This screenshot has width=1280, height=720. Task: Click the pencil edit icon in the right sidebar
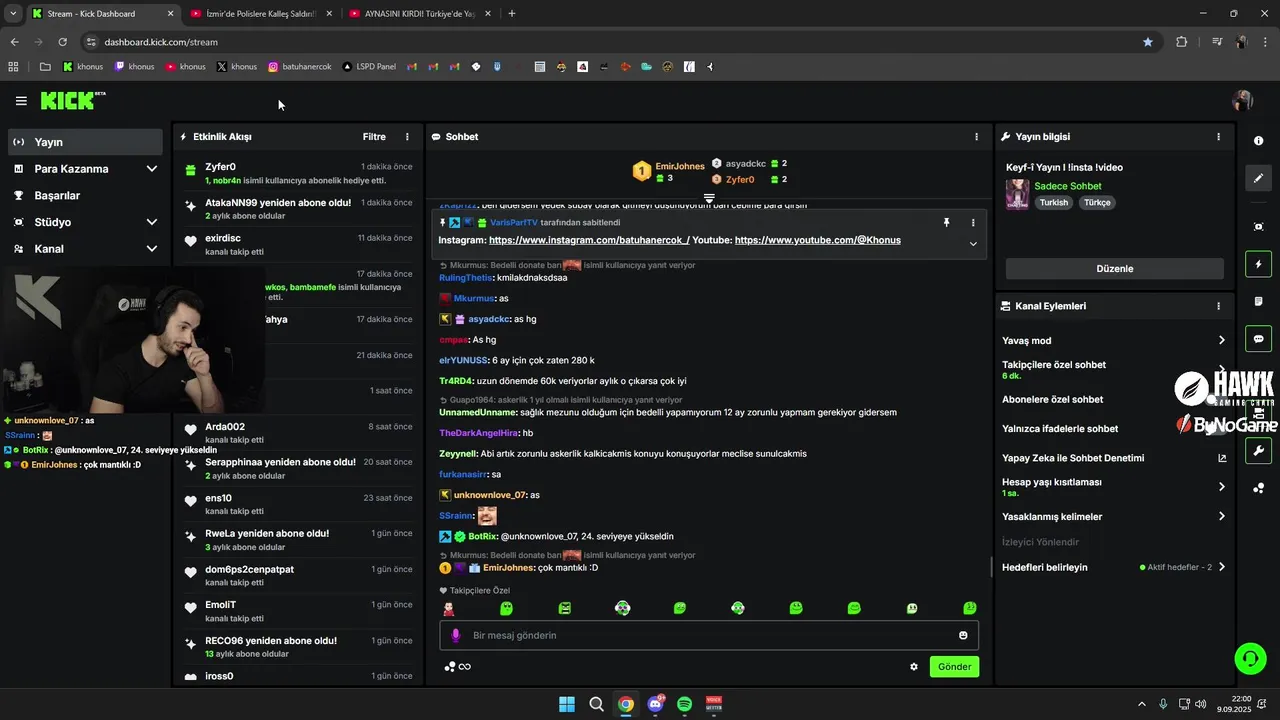point(1259,178)
